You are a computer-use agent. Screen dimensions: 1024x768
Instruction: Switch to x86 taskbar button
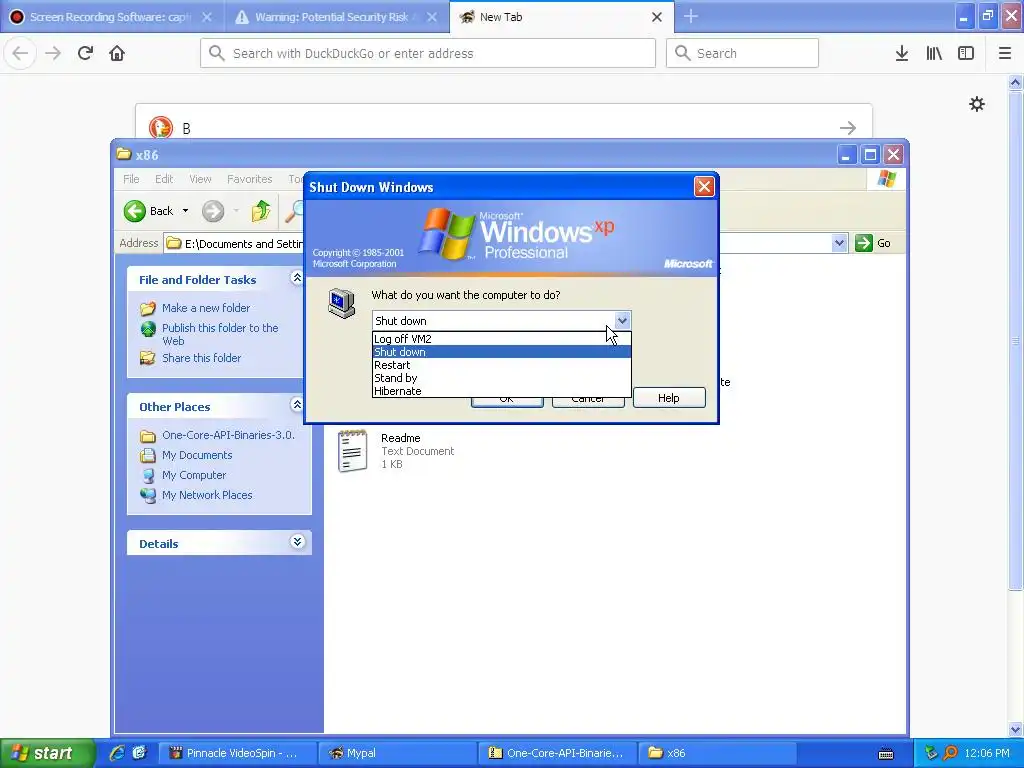(717, 753)
